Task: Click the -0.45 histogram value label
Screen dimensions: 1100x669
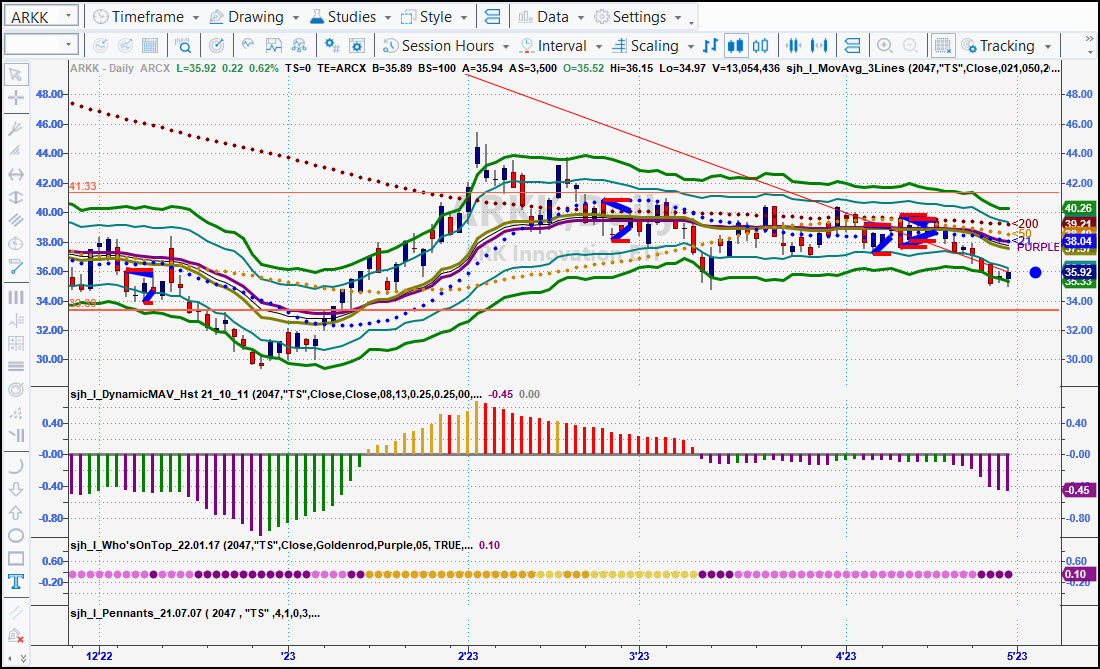Action: 1078,490
